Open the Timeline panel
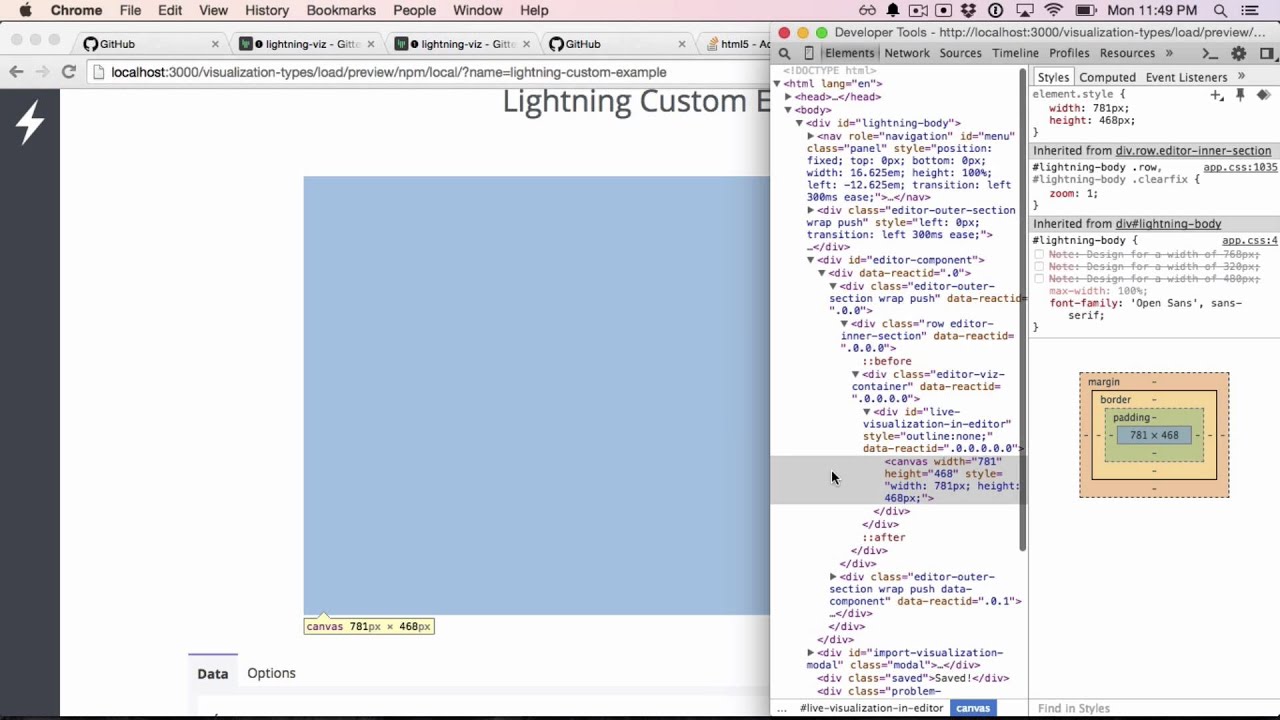Viewport: 1280px width, 720px height. click(1015, 53)
